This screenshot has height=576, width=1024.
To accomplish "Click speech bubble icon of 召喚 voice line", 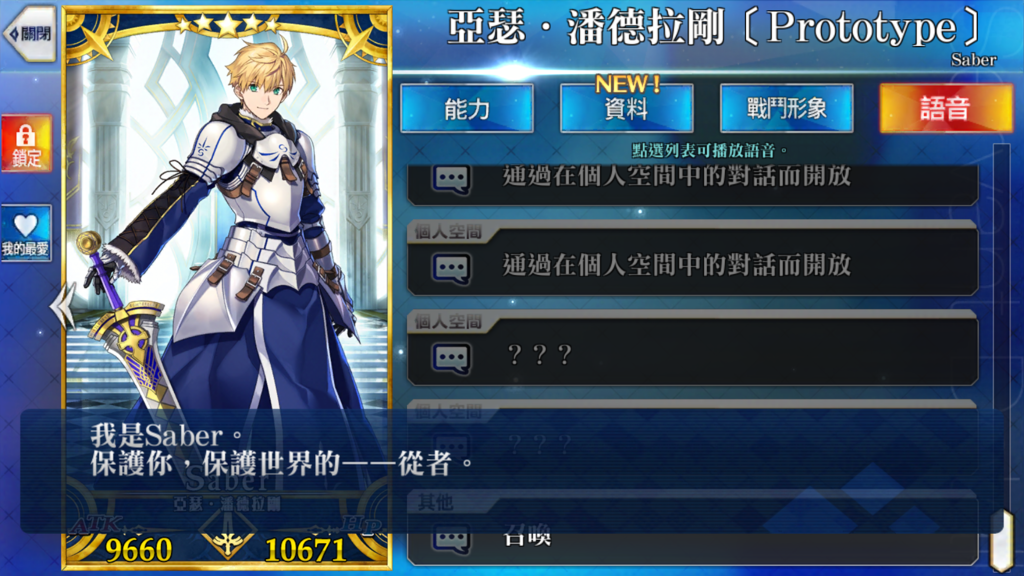I will [x=451, y=539].
